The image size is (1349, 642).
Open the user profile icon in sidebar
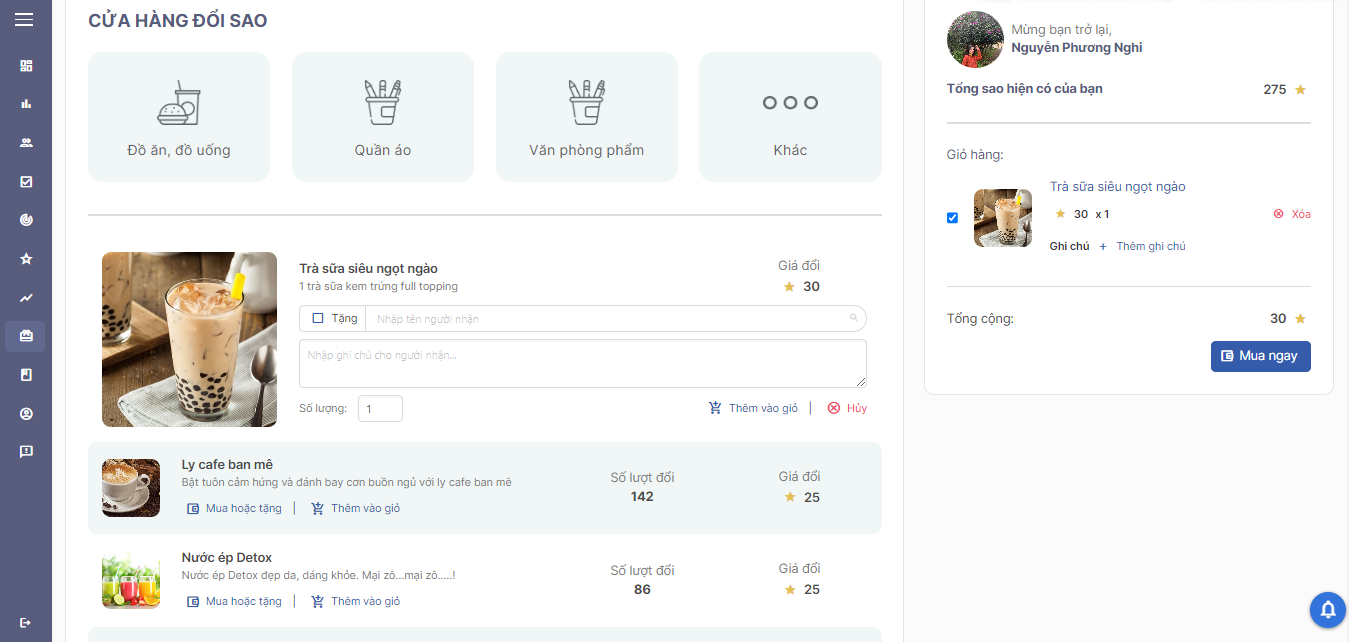tap(25, 413)
